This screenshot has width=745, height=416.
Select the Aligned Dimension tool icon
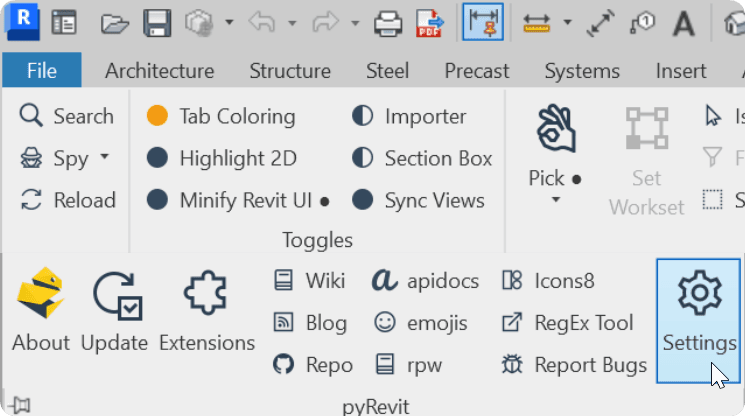tap(483, 22)
